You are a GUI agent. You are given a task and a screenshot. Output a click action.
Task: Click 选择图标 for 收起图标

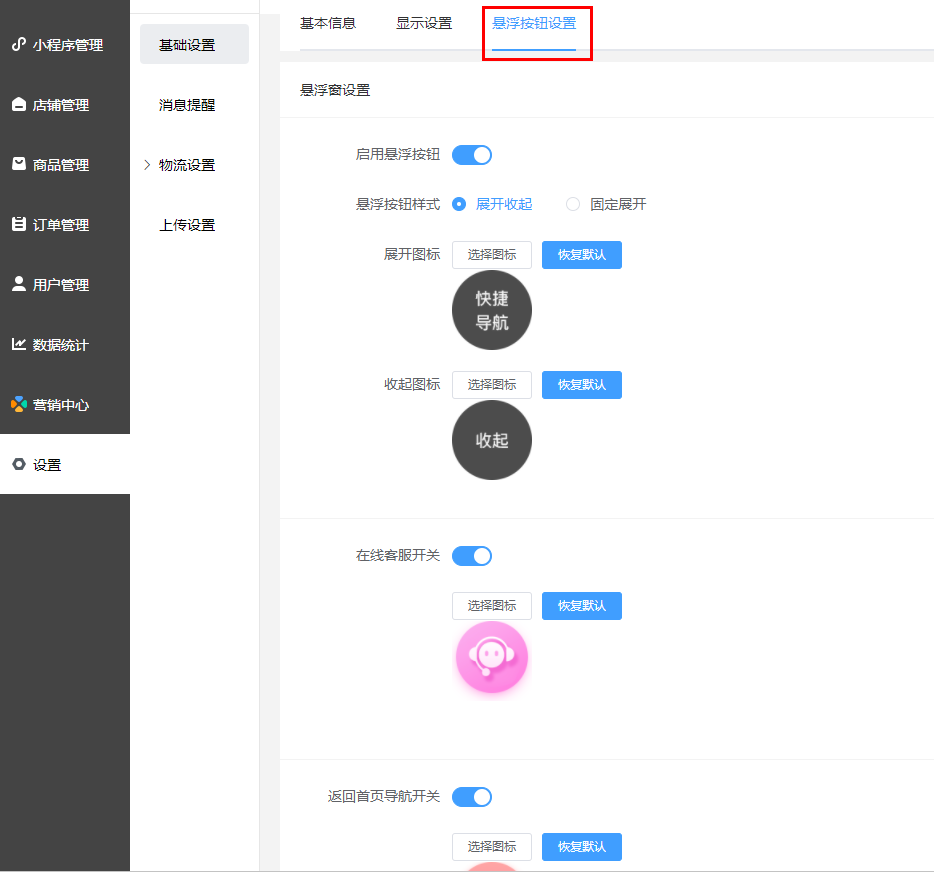point(492,385)
